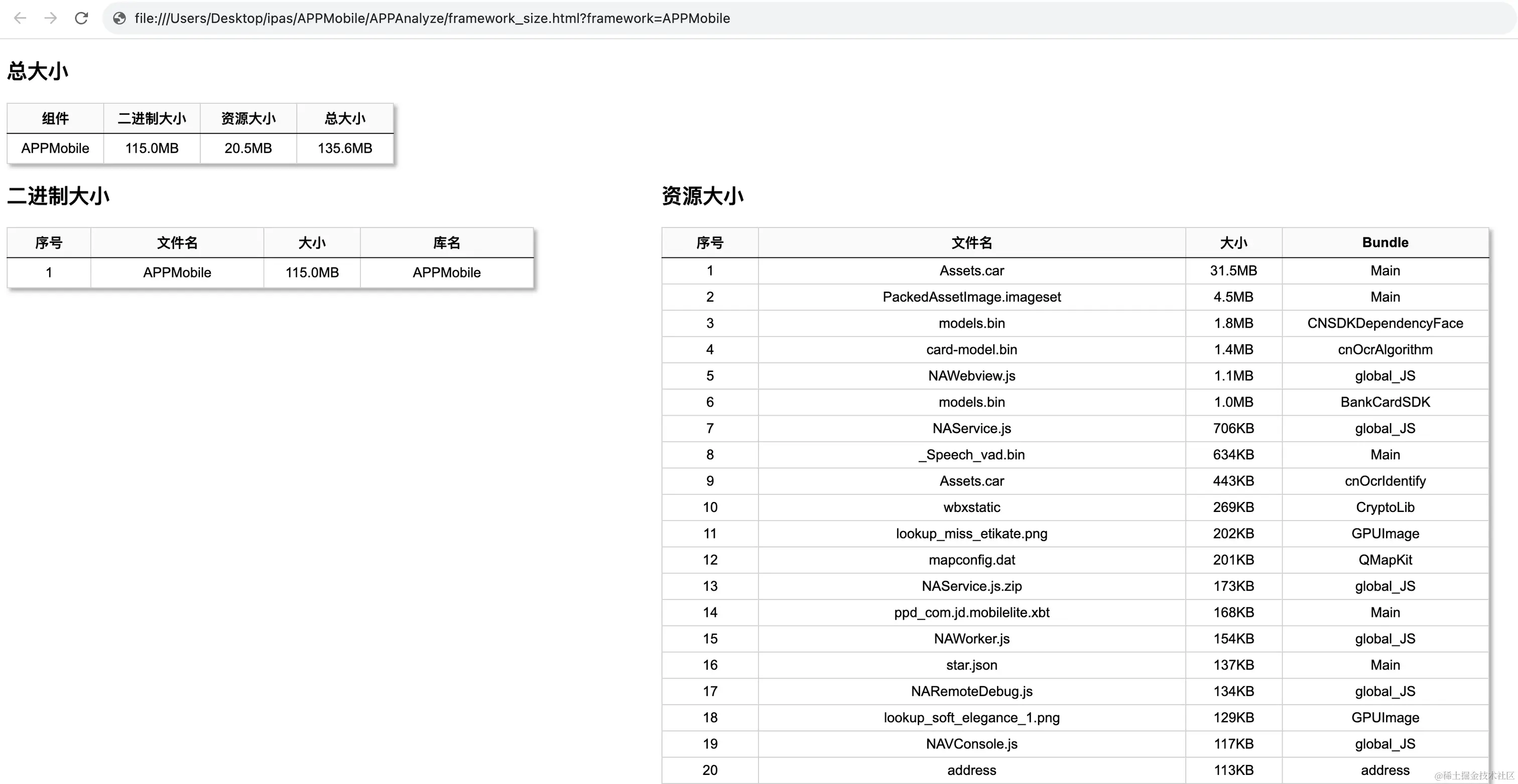Select the Assets.car row sized 31.5MB
Viewport: 1518px width, 784px height.
click(x=971, y=271)
